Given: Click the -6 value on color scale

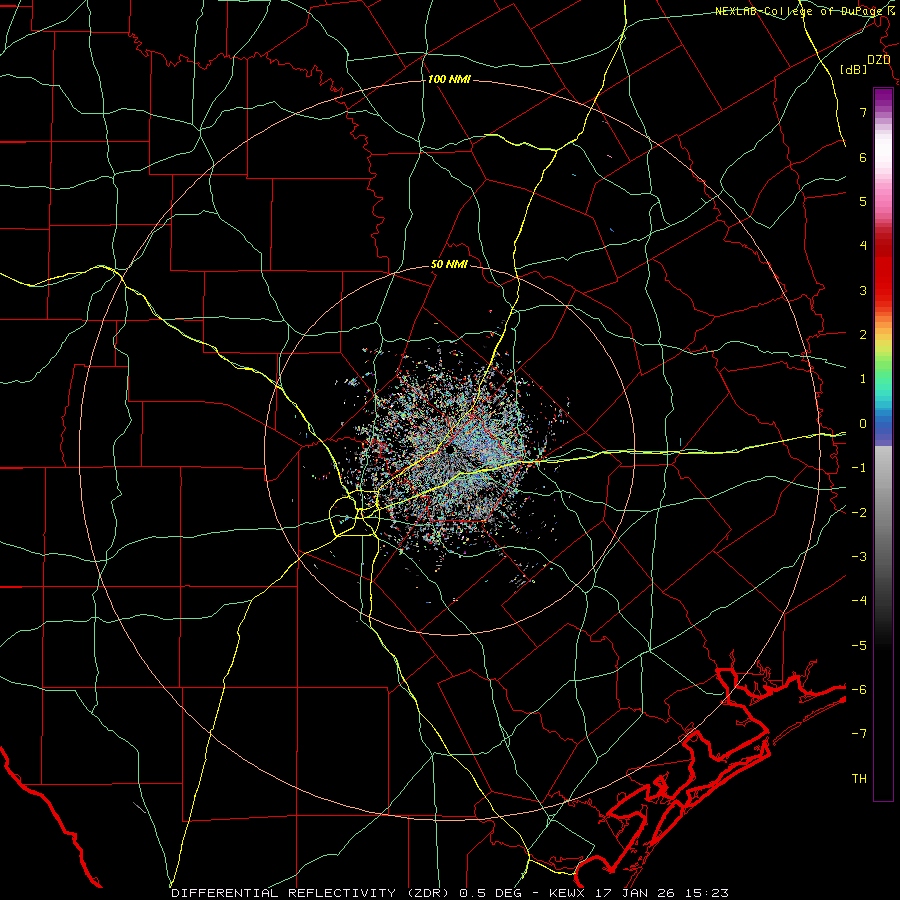Looking at the screenshot, I should (859, 690).
